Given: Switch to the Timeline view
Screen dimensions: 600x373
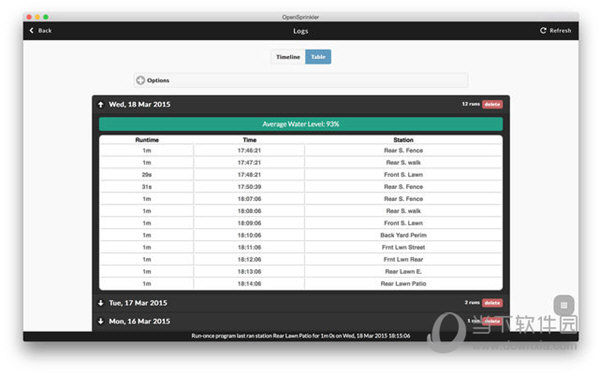Looking at the screenshot, I should tap(288, 57).
